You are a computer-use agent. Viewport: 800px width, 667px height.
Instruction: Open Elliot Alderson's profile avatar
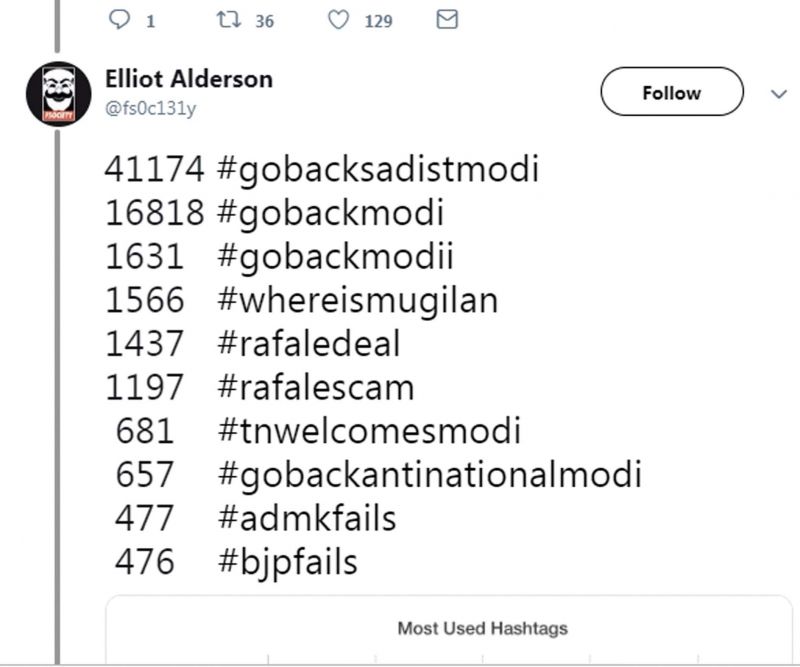(59, 94)
